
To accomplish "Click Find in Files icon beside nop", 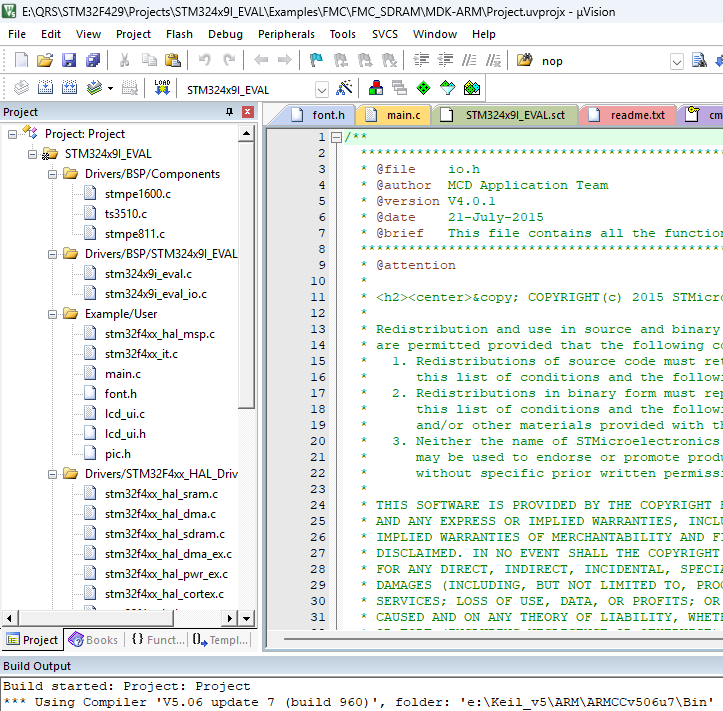I will tap(524, 60).
